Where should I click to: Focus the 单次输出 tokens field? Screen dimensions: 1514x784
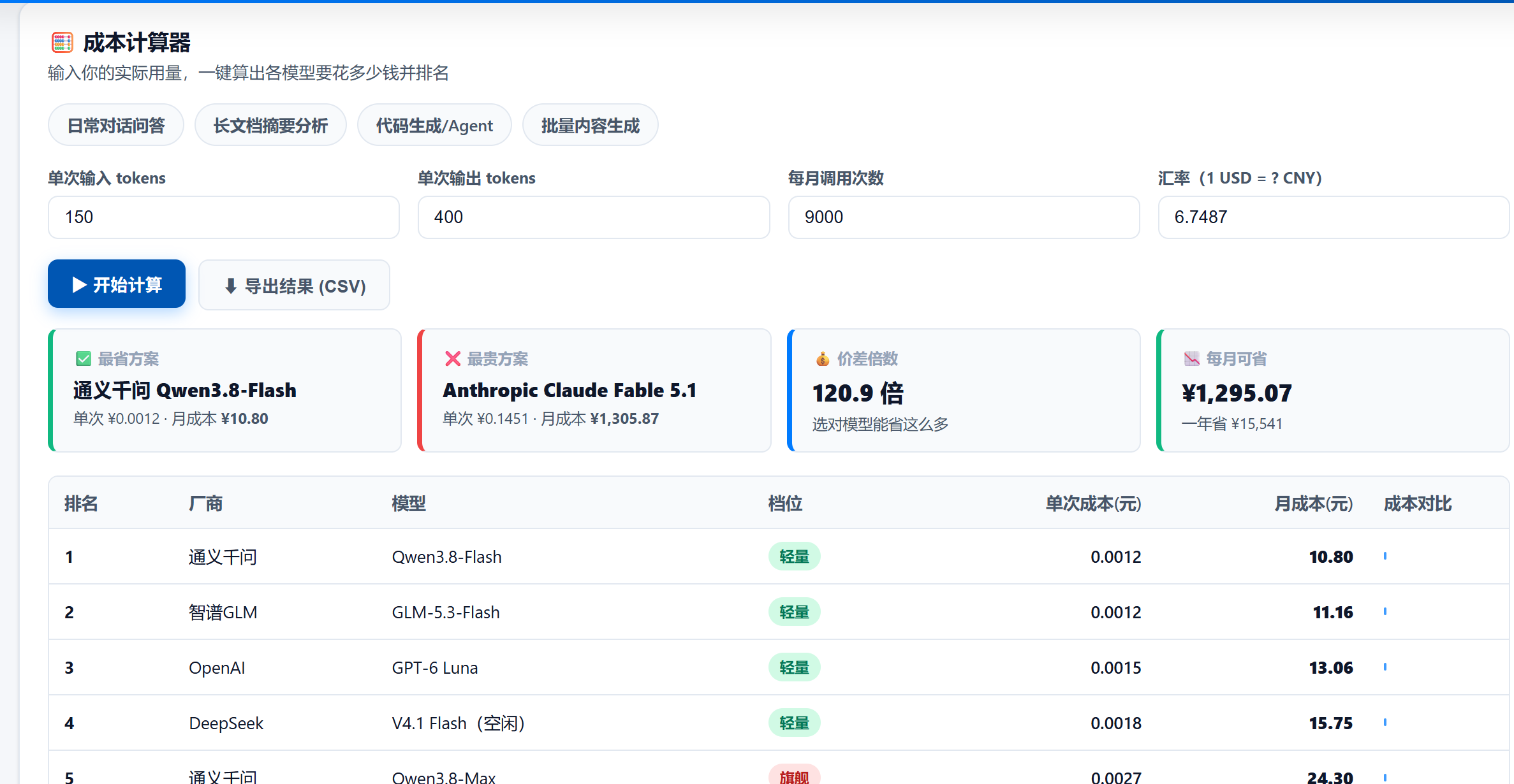(x=594, y=217)
